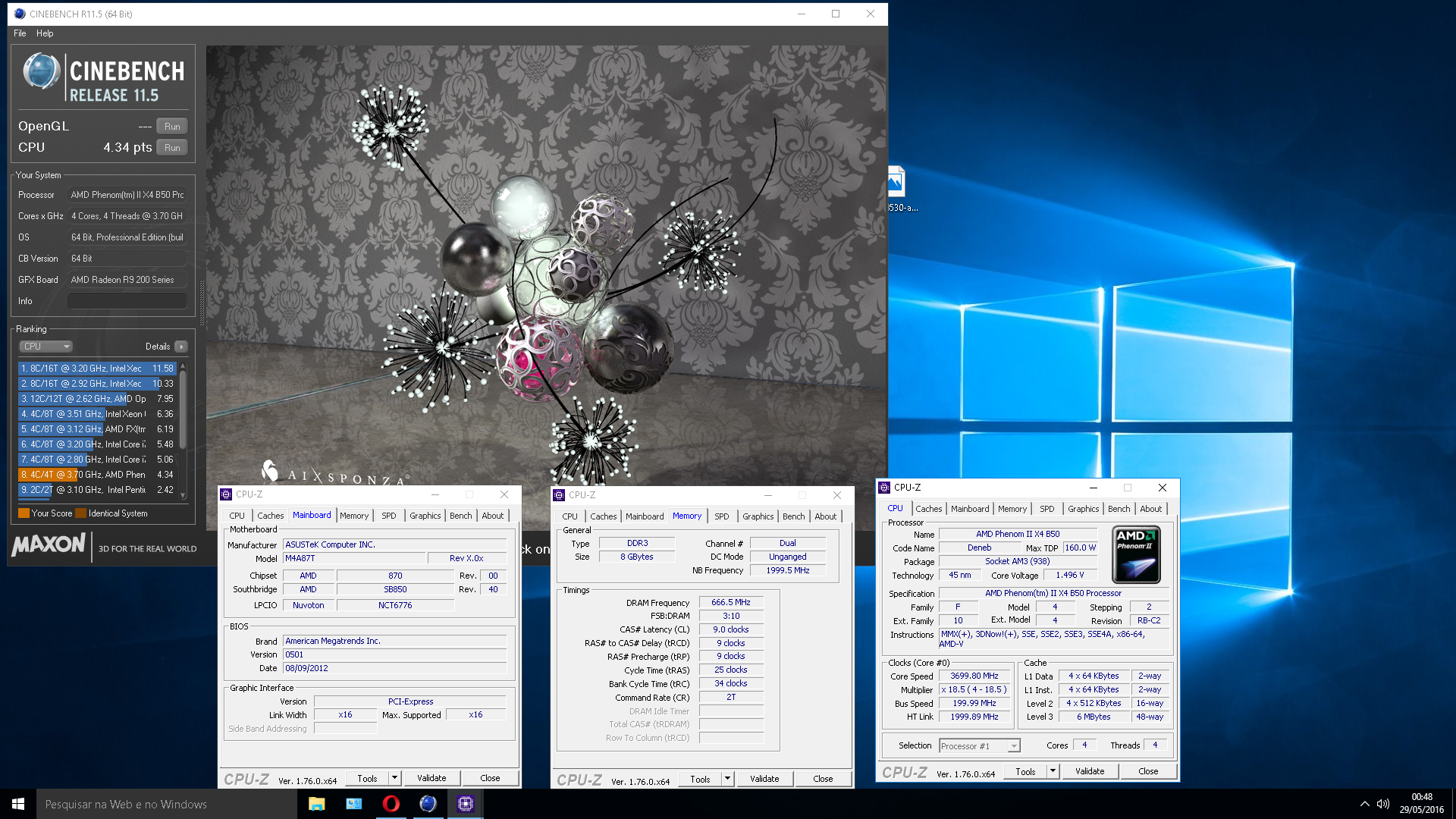Open the Mainboard tab in the rightmost CPU-Z window

tap(970, 509)
